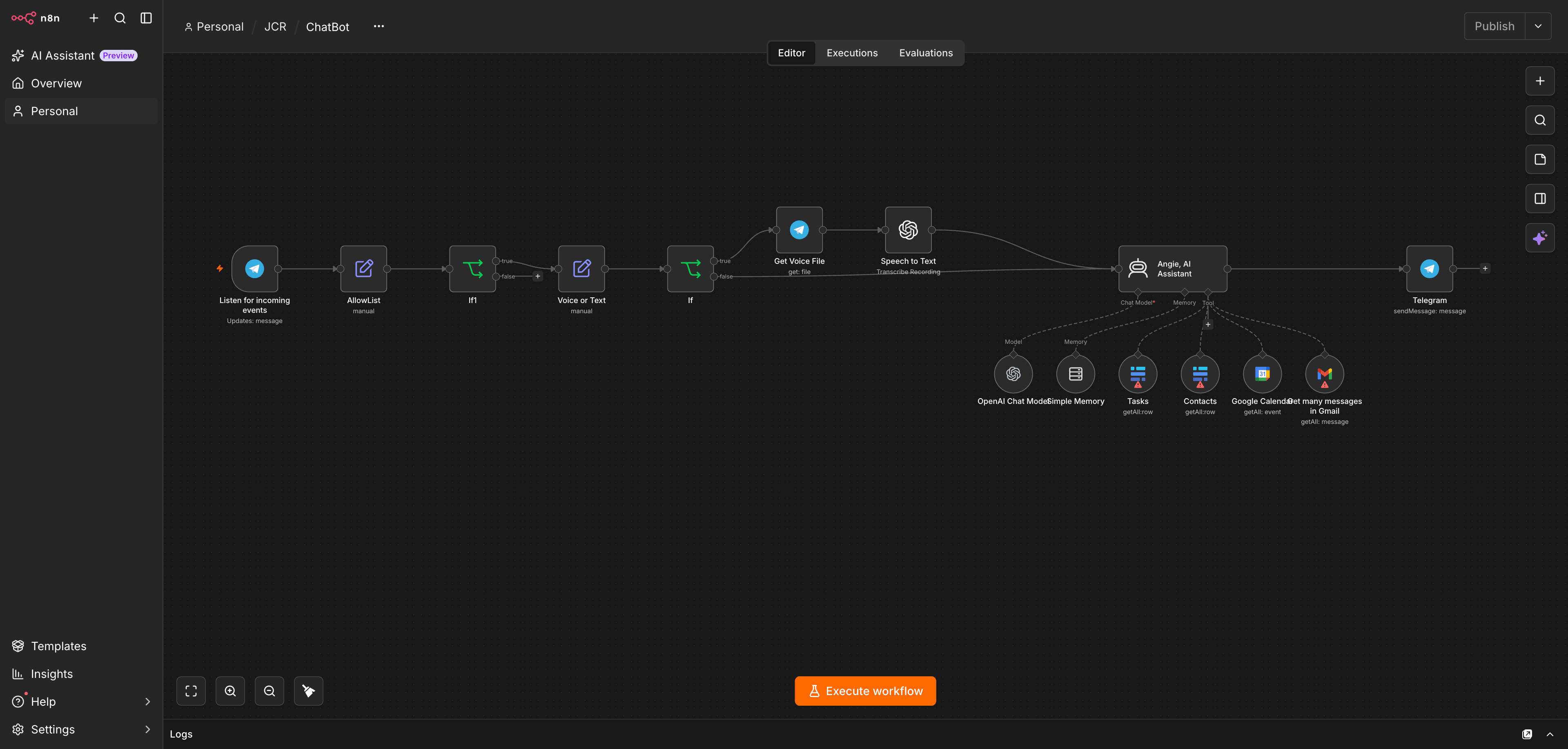Select the Get Voice File node

(x=799, y=230)
